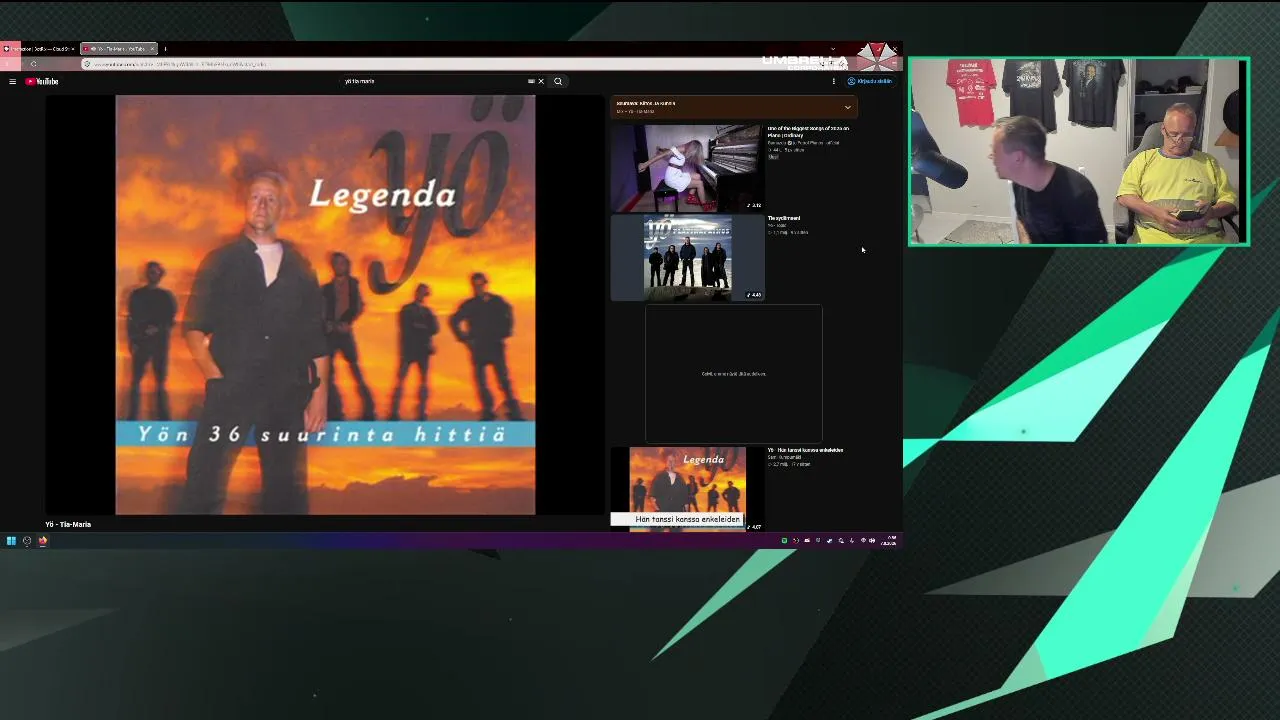
Task: Click the search magnifier button on YouTube
Action: [x=558, y=81]
